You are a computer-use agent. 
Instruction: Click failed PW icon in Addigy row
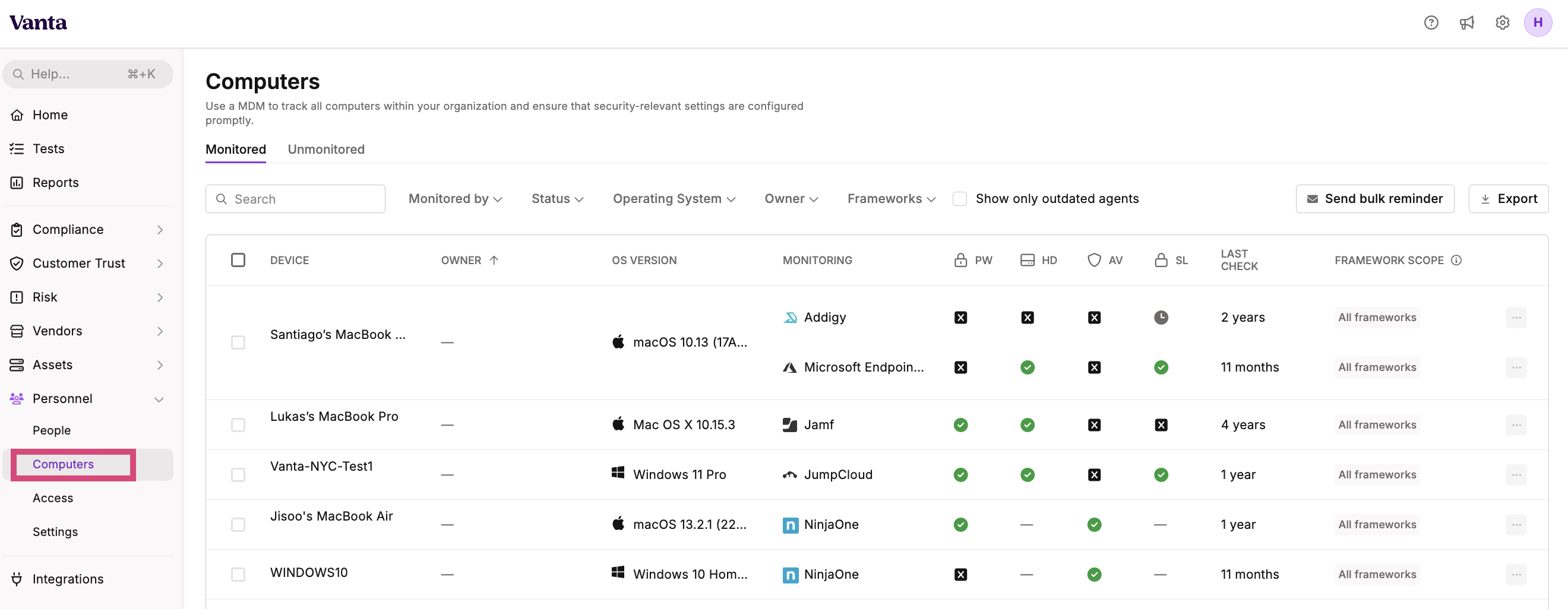[960, 318]
